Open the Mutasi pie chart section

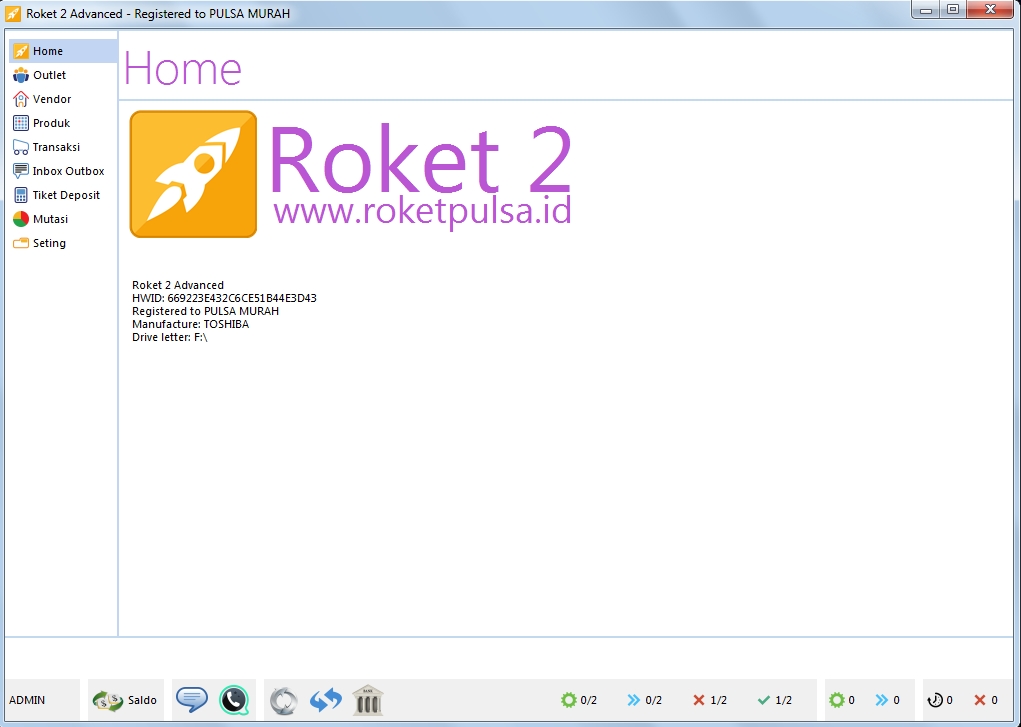(x=63, y=220)
